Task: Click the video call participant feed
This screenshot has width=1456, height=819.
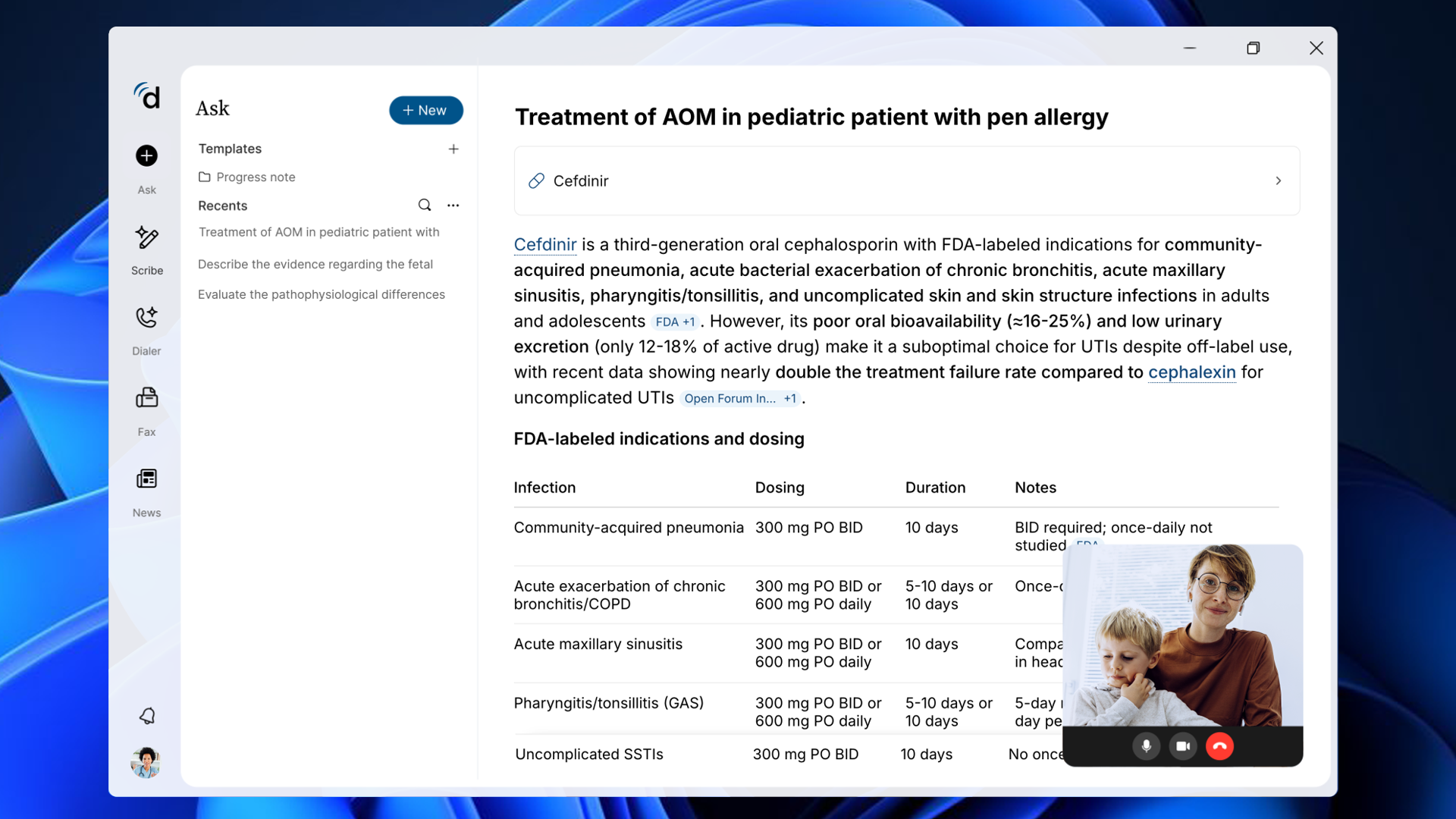Action: [1183, 635]
